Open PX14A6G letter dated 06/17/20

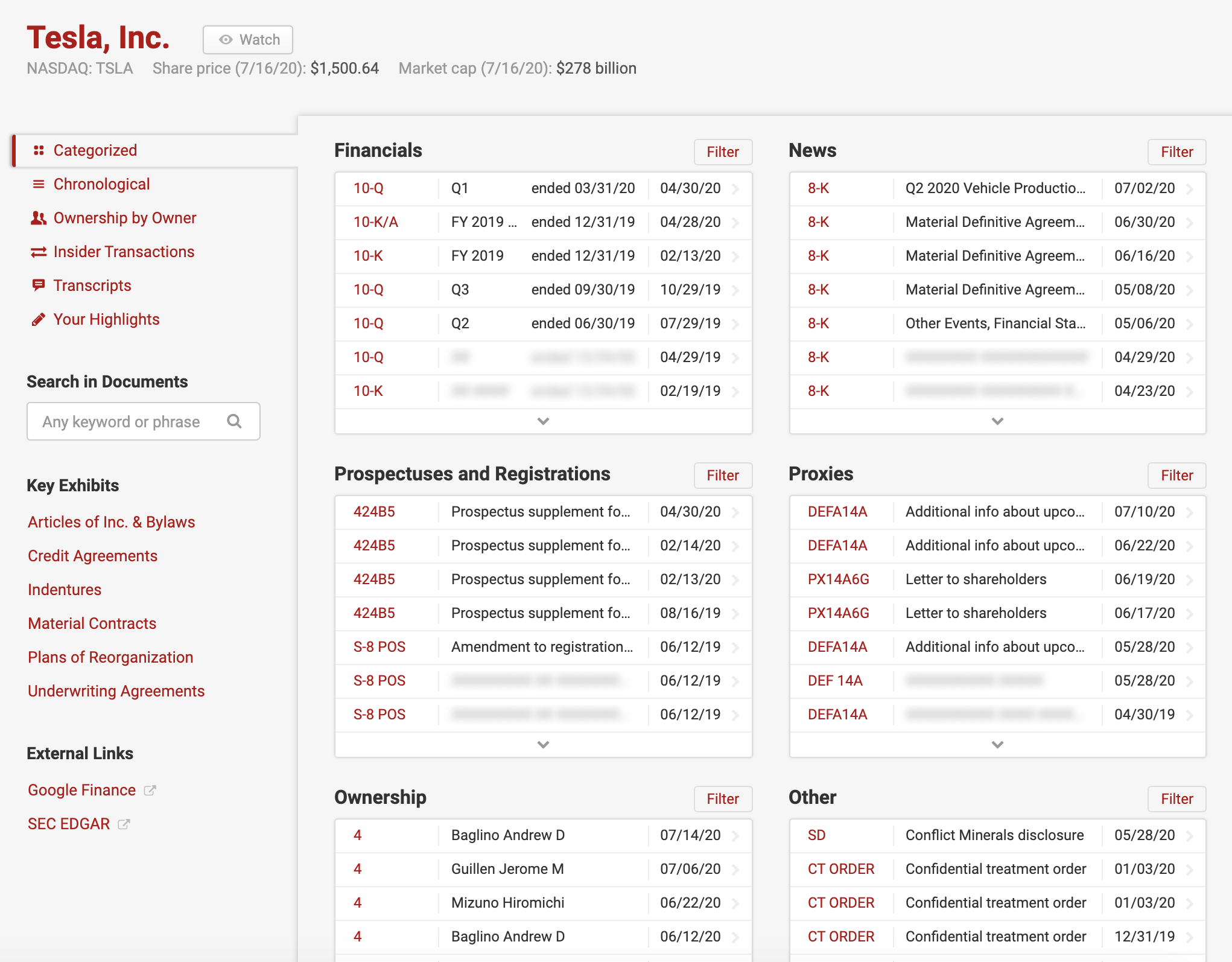(997, 613)
